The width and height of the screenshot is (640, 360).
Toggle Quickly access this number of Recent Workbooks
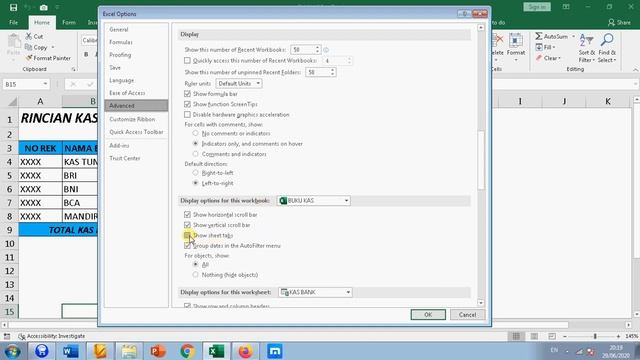pyautogui.click(x=187, y=61)
